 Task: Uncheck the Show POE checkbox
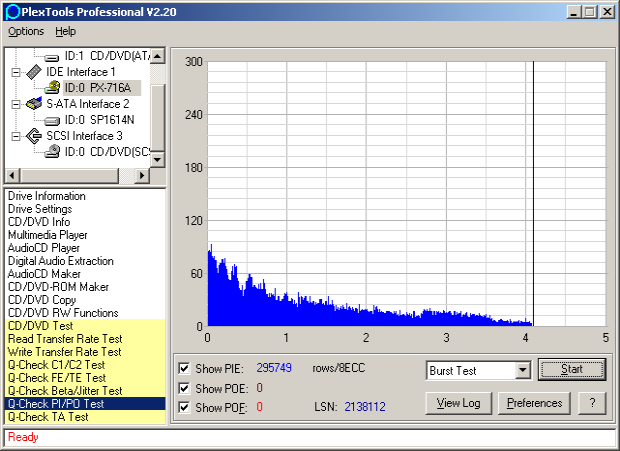point(184,388)
